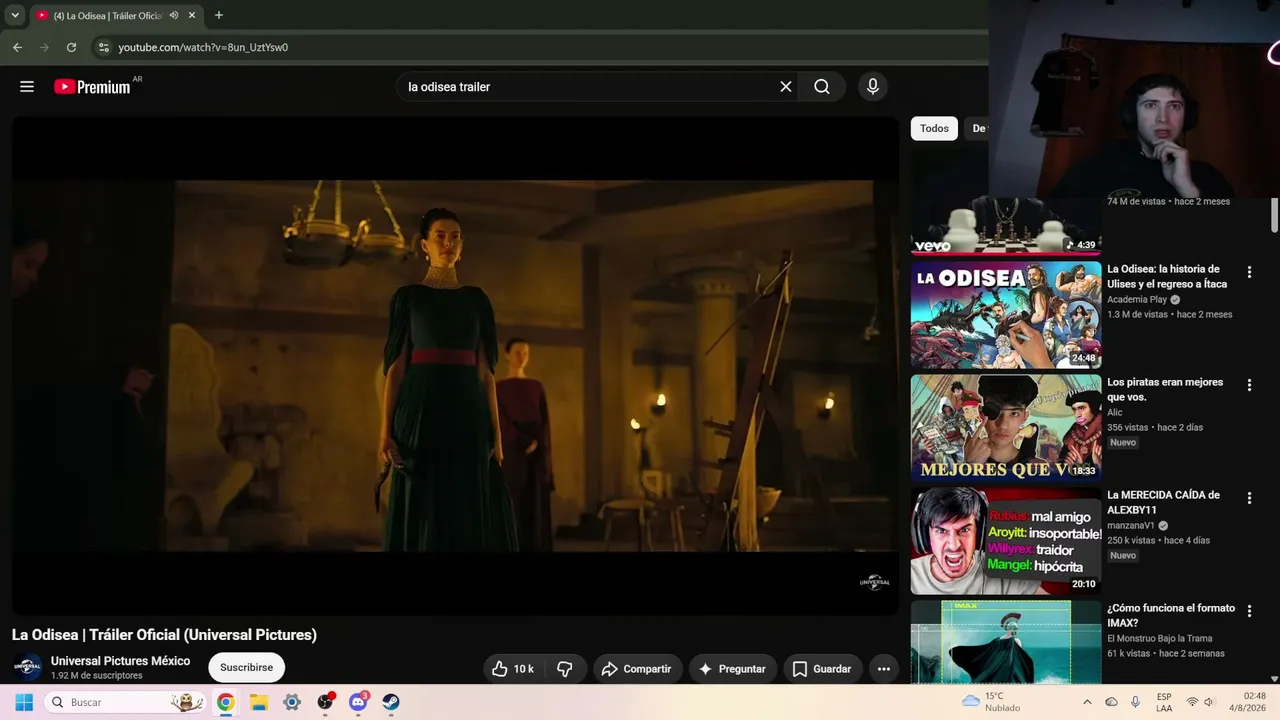Like the La Odisea trailer
The width and height of the screenshot is (1280, 720).
pyautogui.click(x=513, y=669)
